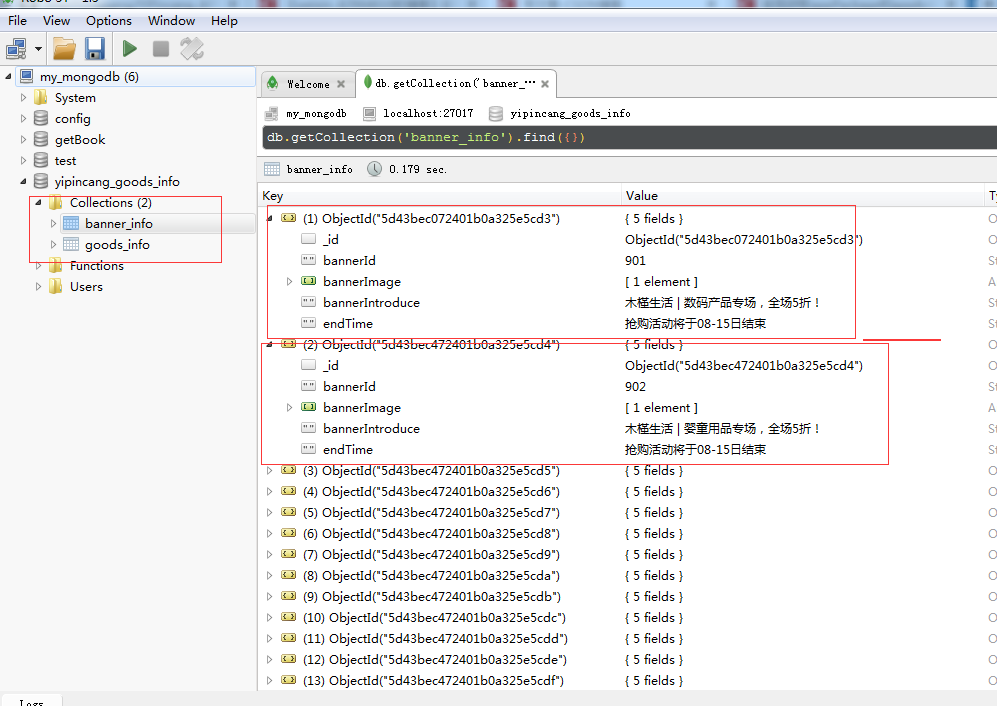
Task: Select the db.getCollection('banner_… tab
Action: (455, 83)
